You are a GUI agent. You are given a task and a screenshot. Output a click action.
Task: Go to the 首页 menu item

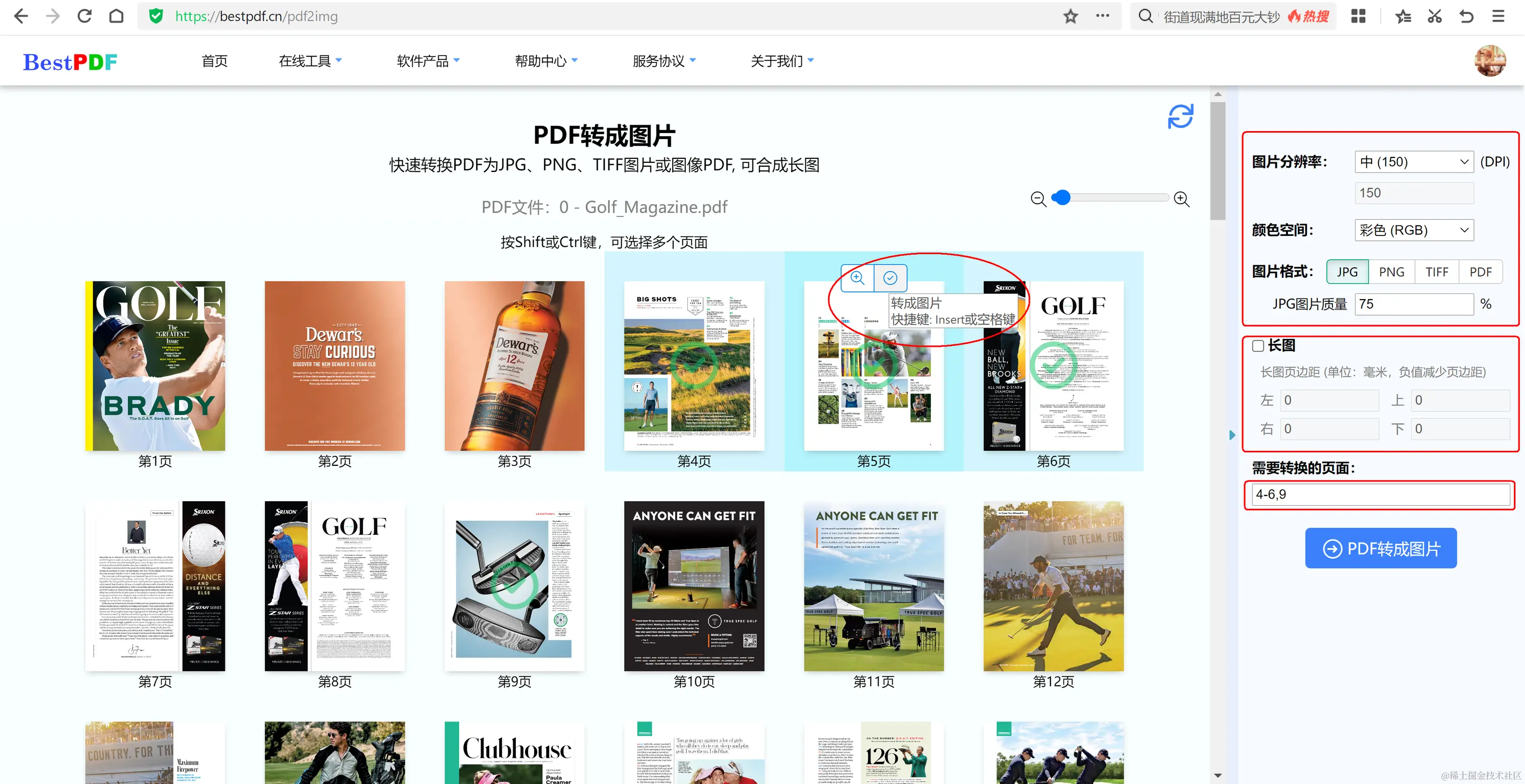214,61
